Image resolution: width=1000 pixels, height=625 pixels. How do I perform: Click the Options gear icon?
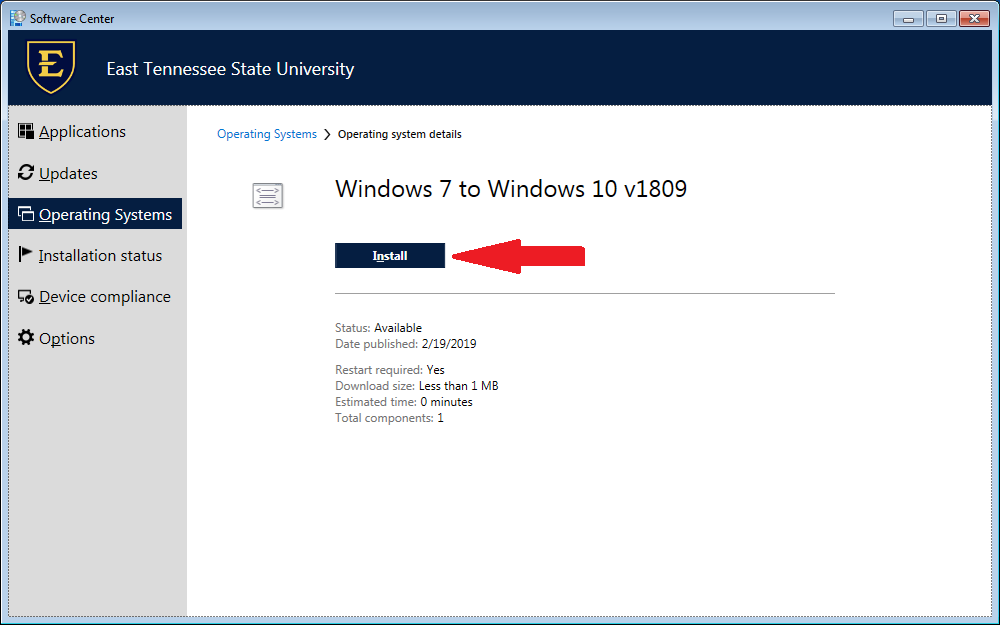[x=26, y=338]
